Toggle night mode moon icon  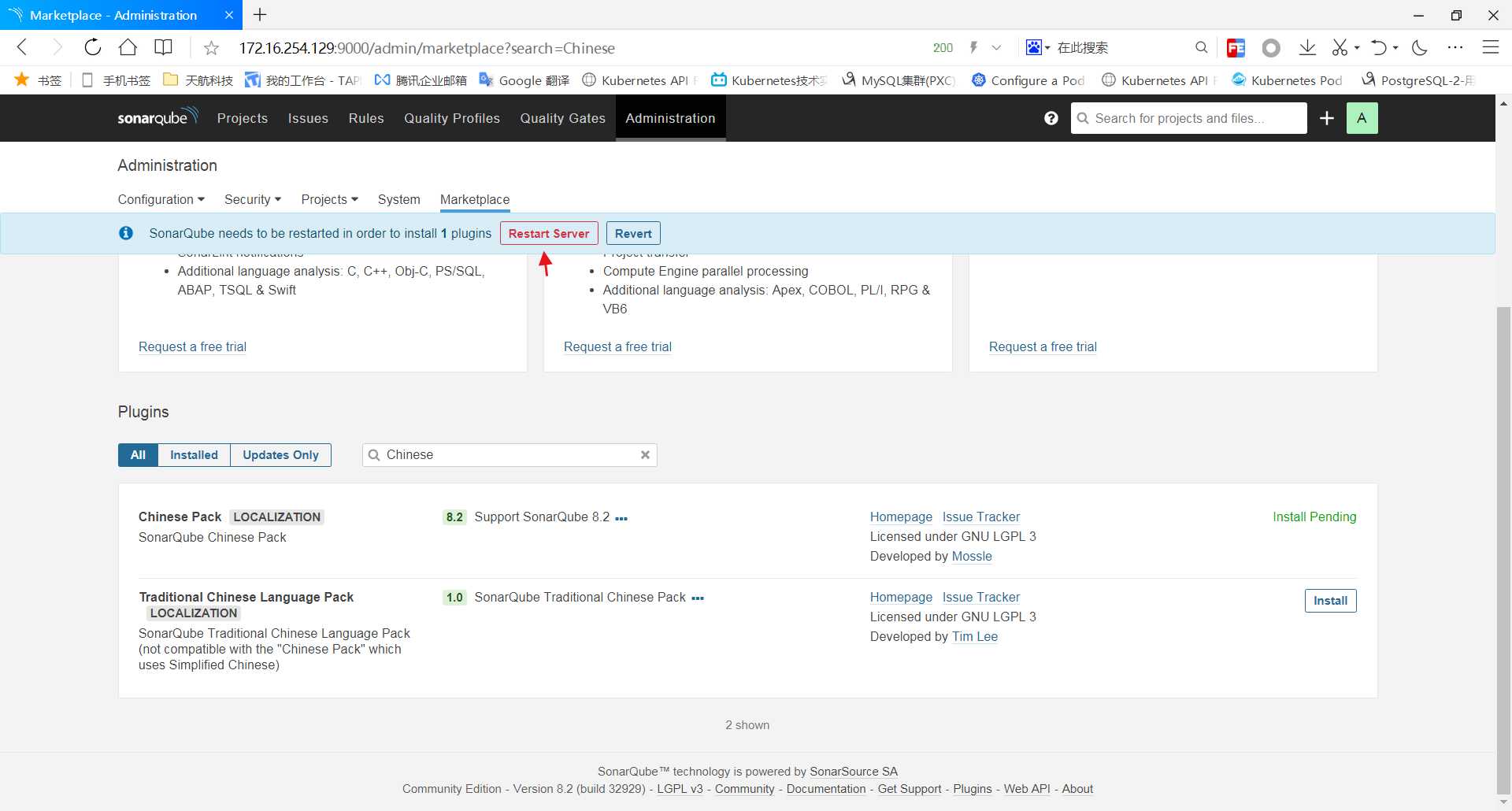[1420, 47]
